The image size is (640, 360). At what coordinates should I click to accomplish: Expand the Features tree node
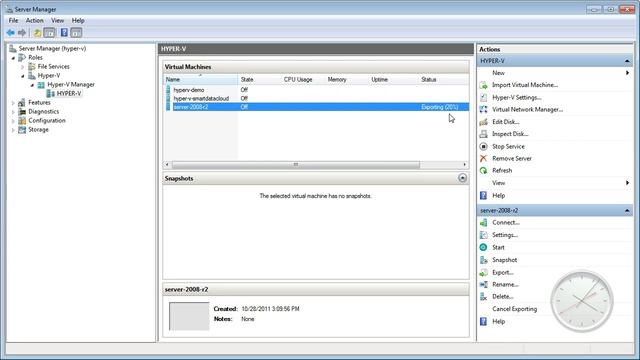tap(13, 103)
